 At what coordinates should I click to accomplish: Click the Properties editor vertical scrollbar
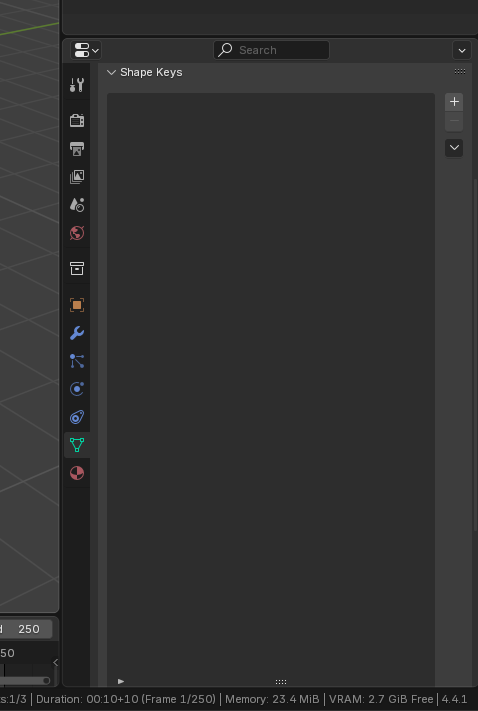[x=475, y=354]
